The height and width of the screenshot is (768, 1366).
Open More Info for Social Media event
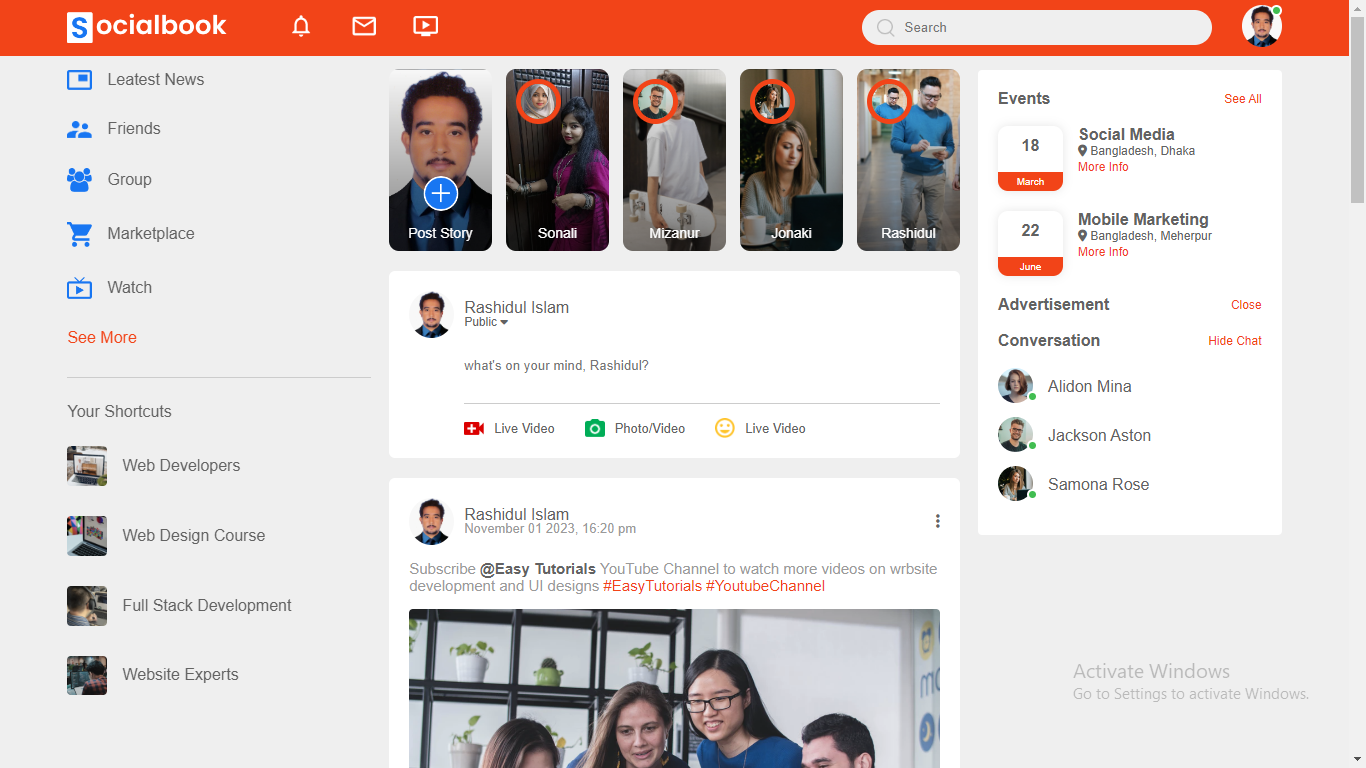pyautogui.click(x=1103, y=167)
